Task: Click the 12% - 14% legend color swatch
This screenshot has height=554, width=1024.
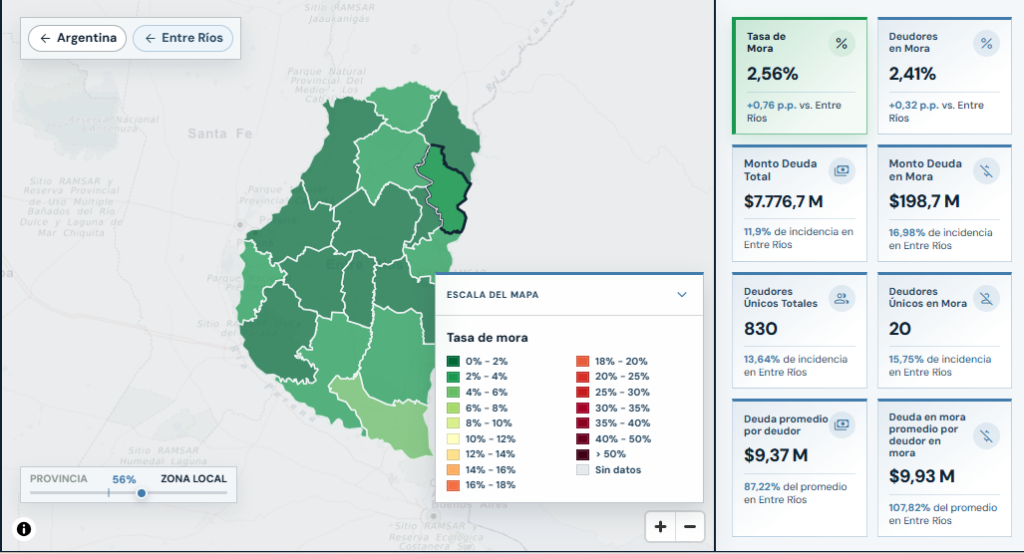Action: (453, 454)
